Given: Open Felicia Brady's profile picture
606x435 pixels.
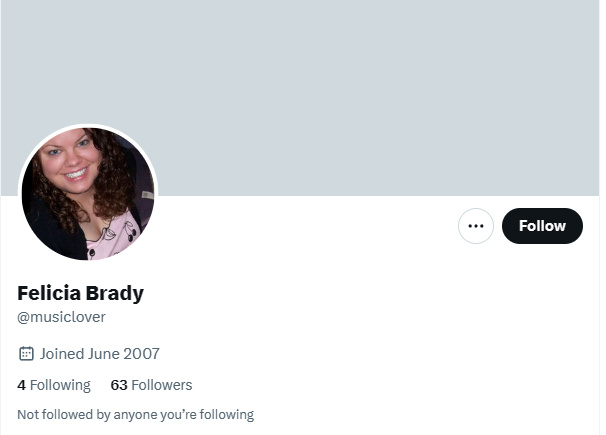Looking at the screenshot, I should coord(88,194).
